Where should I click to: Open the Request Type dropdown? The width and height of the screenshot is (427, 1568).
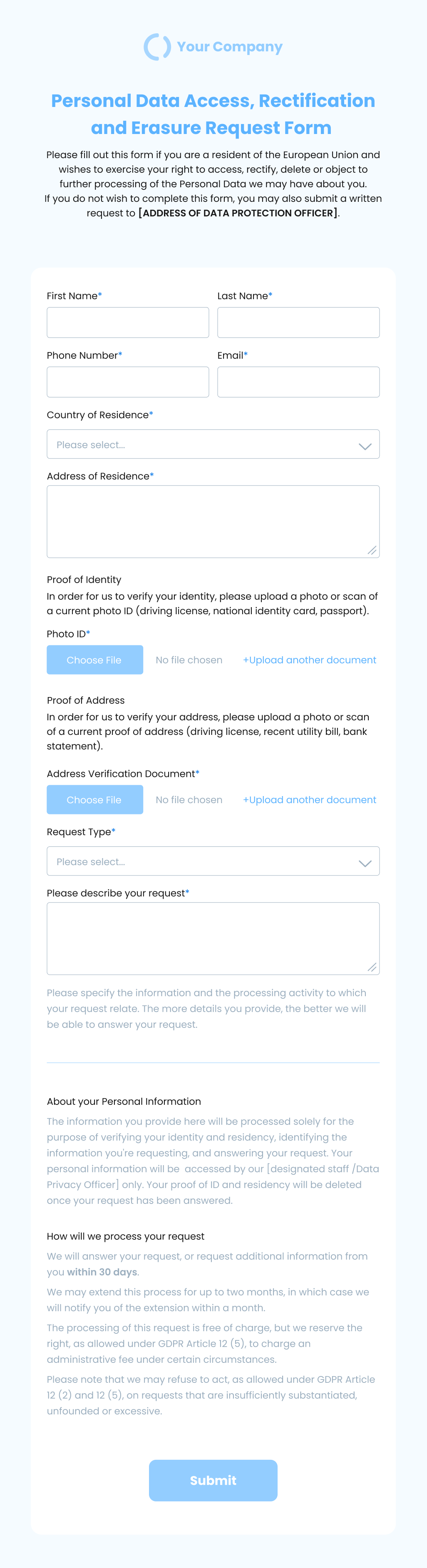(x=213, y=861)
